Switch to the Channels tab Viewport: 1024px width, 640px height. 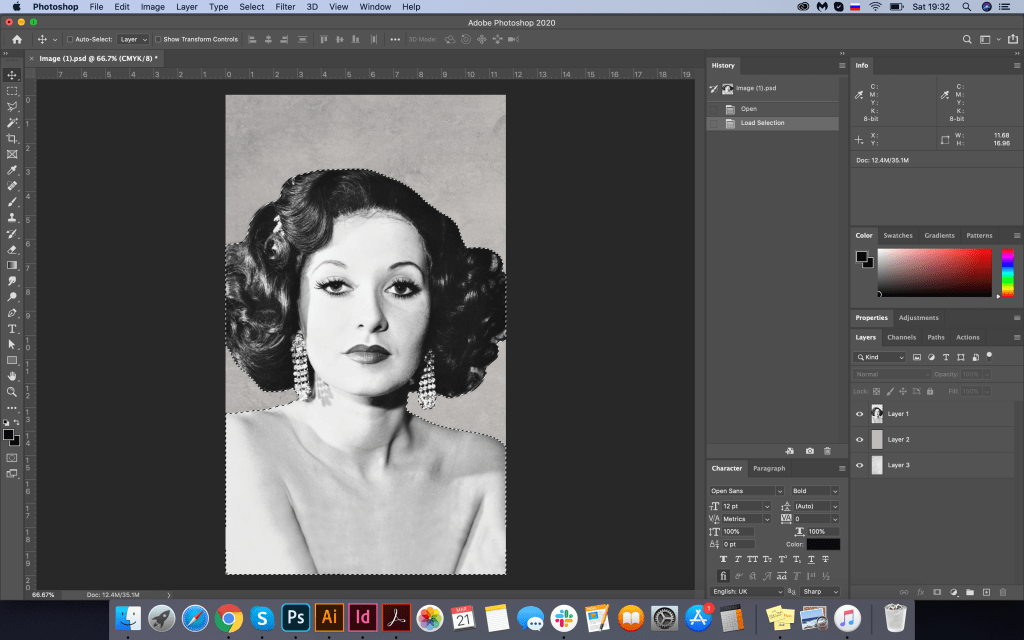click(901, 337)
